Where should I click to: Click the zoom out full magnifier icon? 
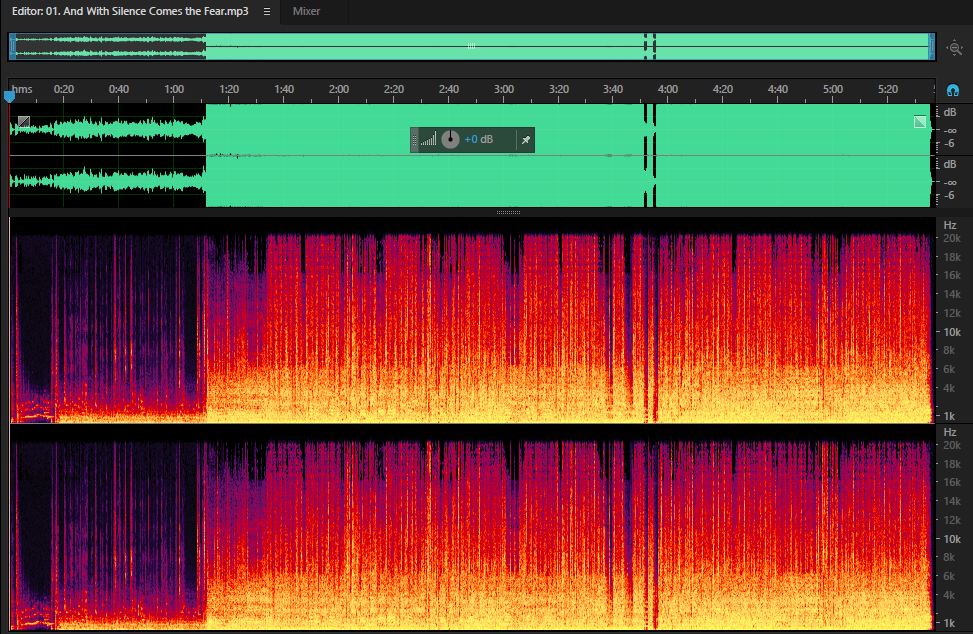pos(954,48)
